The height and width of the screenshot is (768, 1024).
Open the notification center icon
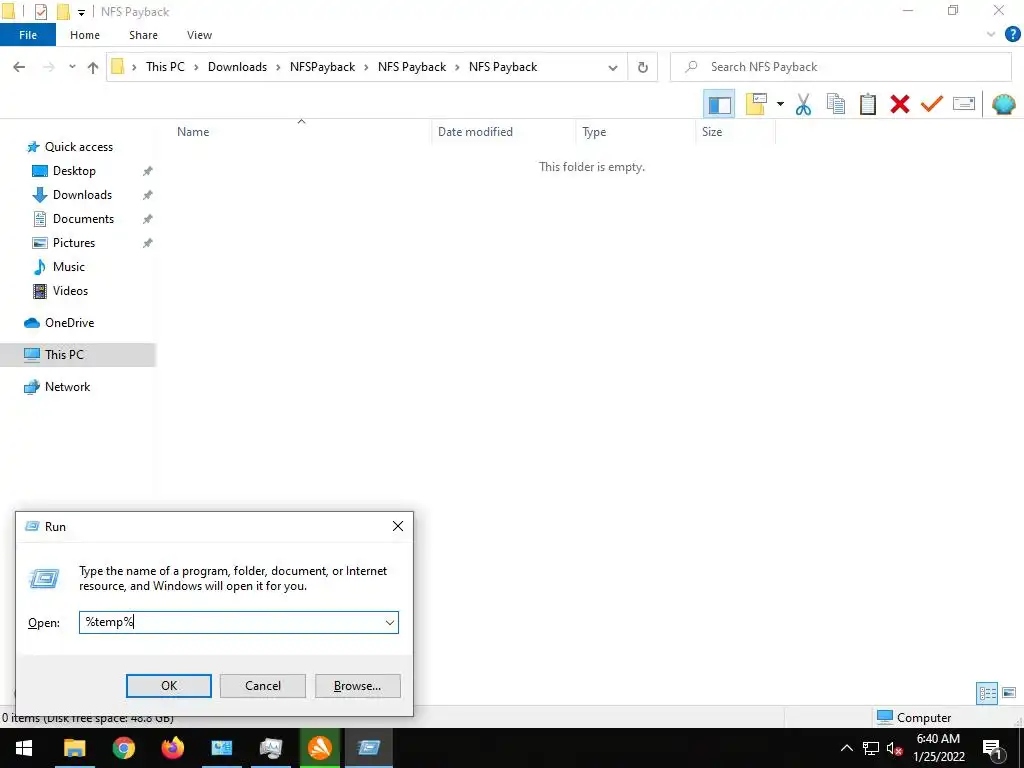click(992, 748)
